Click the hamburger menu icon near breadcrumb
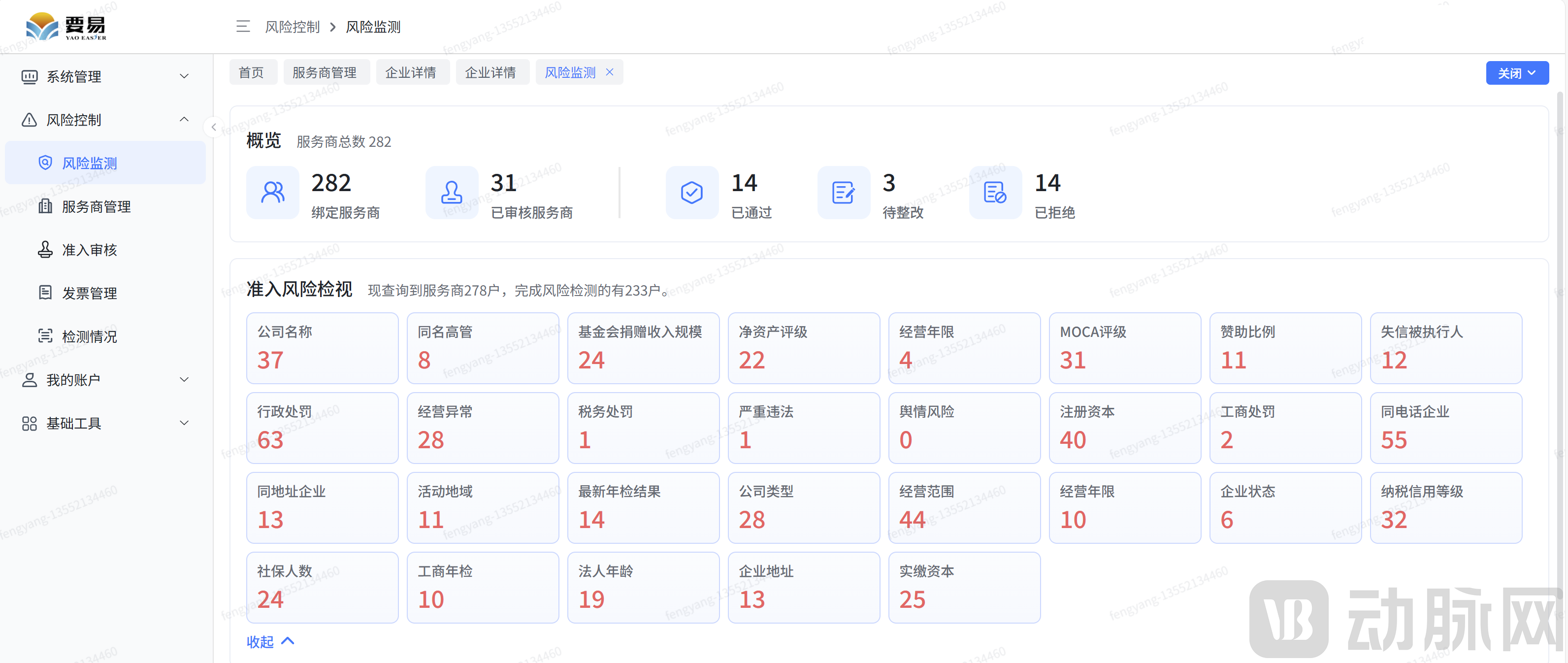The height and width of the screenshot is (663, 1568). tap(242, 27)
